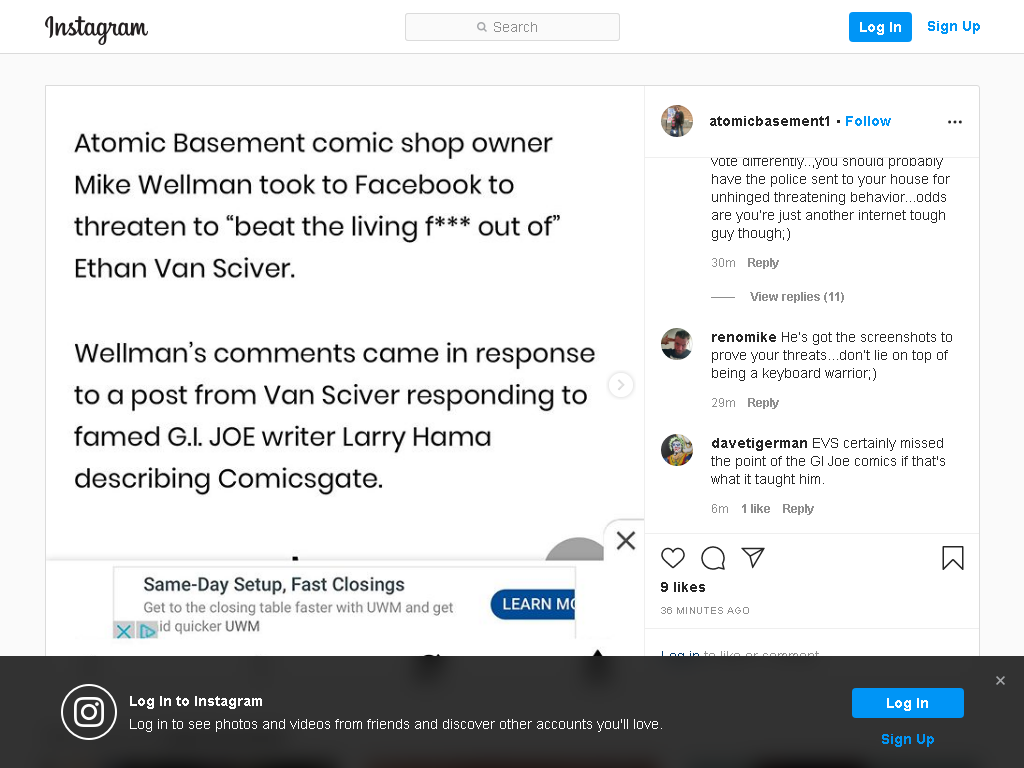
Task: View the 1 like on davetigerman's comment
Action: tap(755, 508)
